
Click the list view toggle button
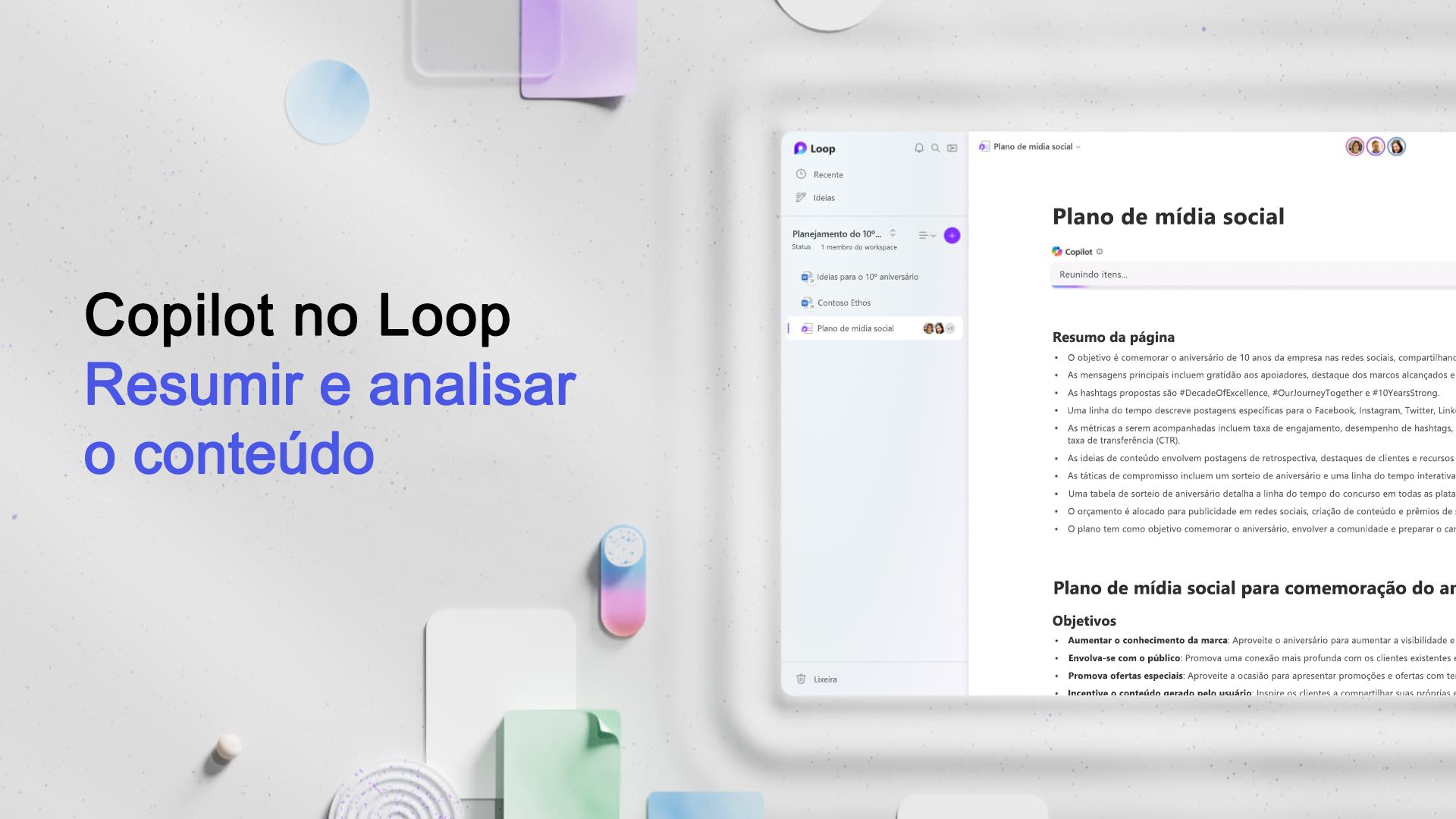coord(924,234)
